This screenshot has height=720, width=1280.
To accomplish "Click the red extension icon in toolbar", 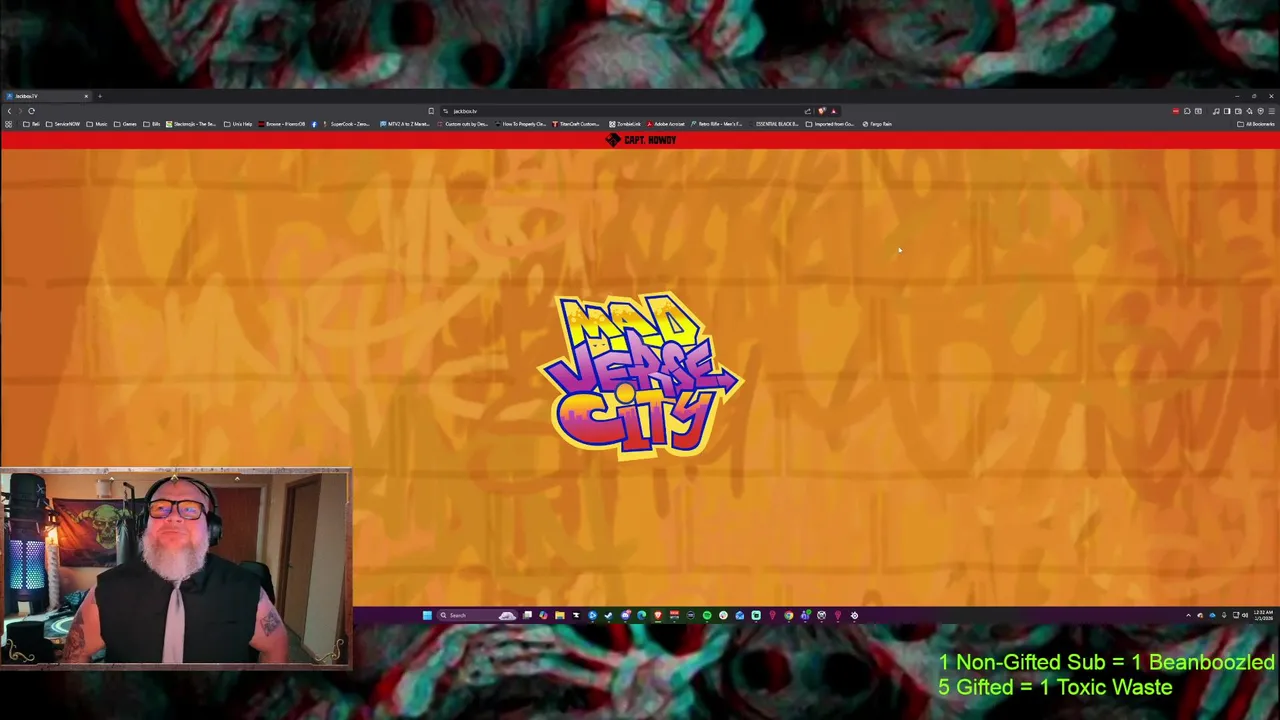I will pos(1175,111).
